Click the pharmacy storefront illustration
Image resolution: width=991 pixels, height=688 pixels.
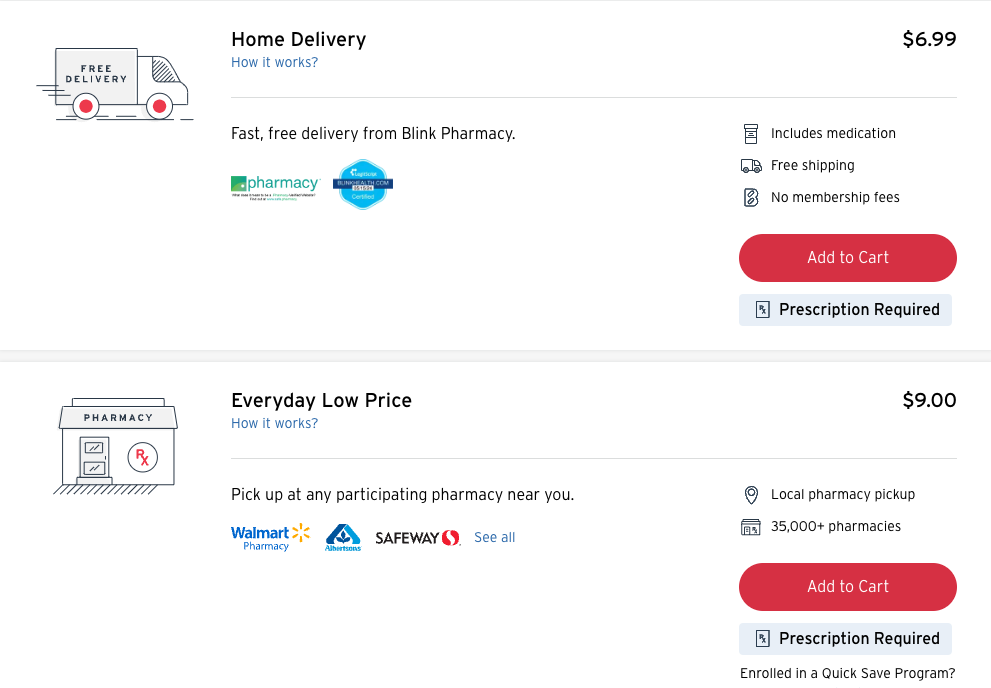116,446
